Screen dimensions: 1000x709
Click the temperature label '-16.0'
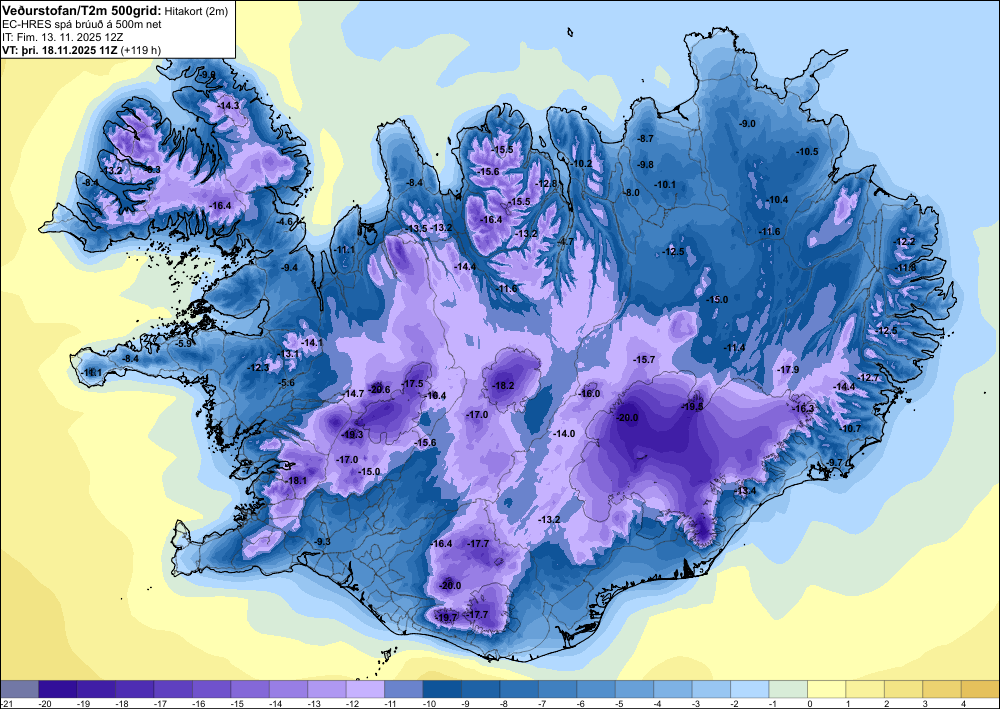589,394
